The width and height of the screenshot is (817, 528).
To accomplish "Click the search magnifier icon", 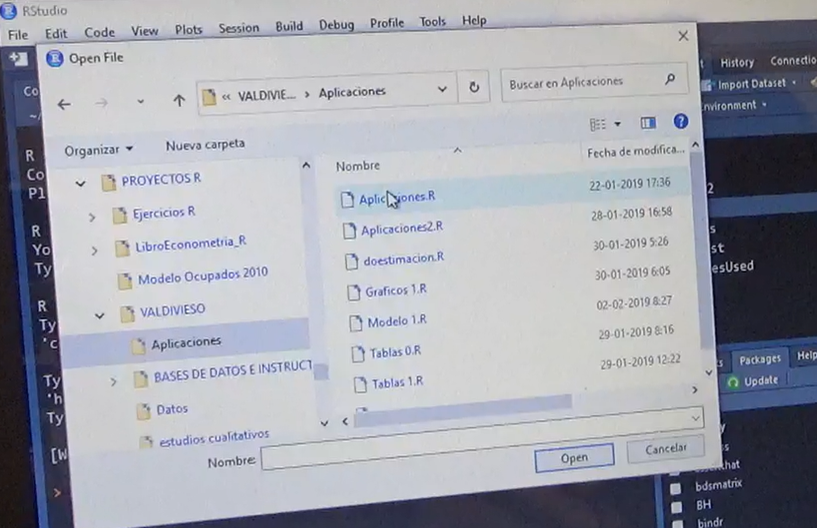I will [x=670, y=79].
